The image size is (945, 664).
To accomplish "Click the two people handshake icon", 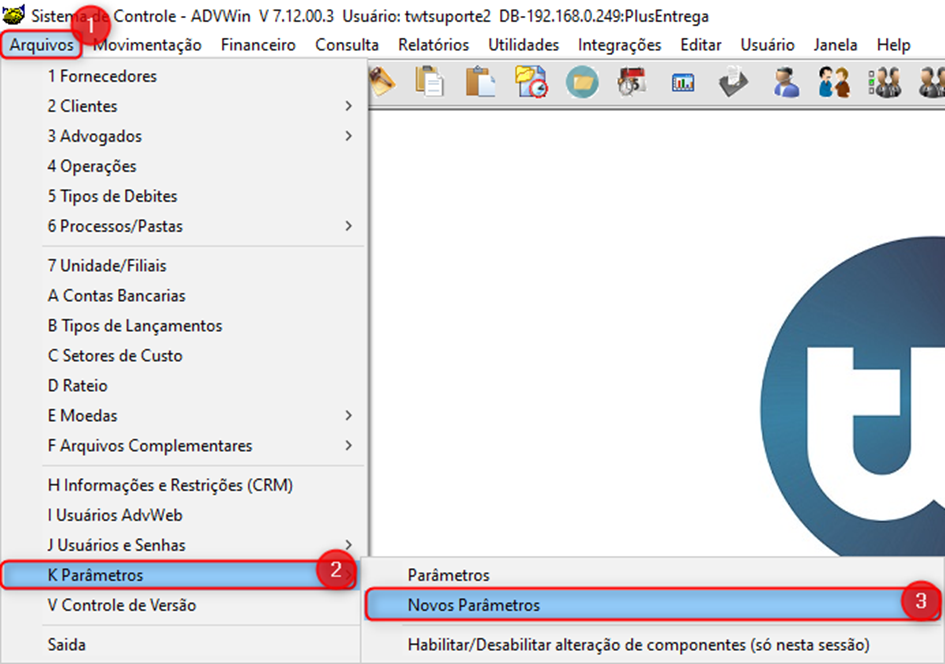I will [x=835, y=82].
